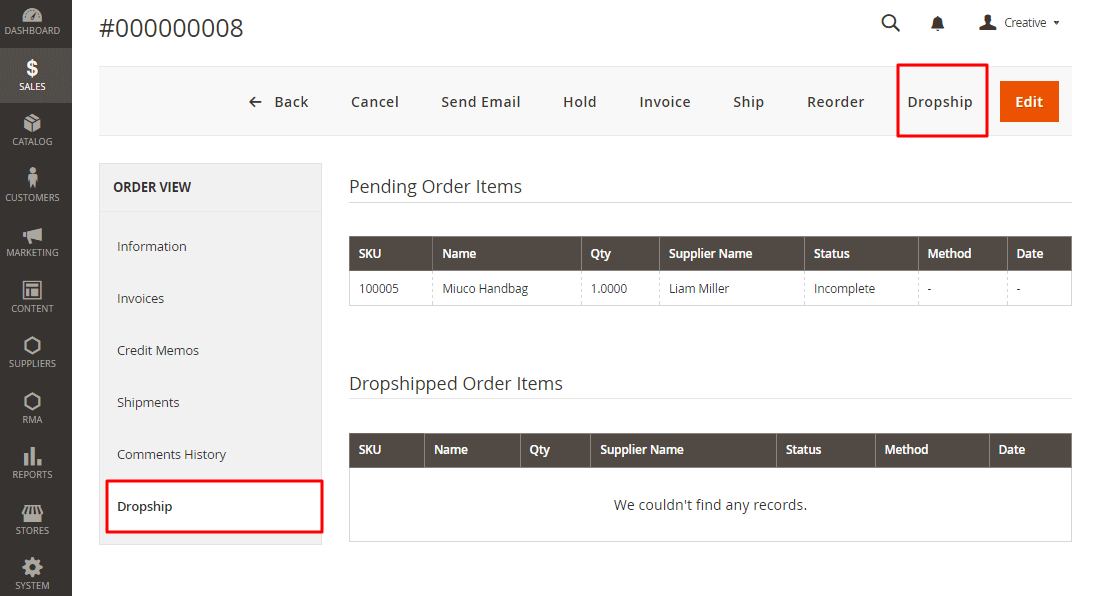This screenshot has height=596, width=1097.
Task: Open the Catalog box icon
Action: click(32, 124)
